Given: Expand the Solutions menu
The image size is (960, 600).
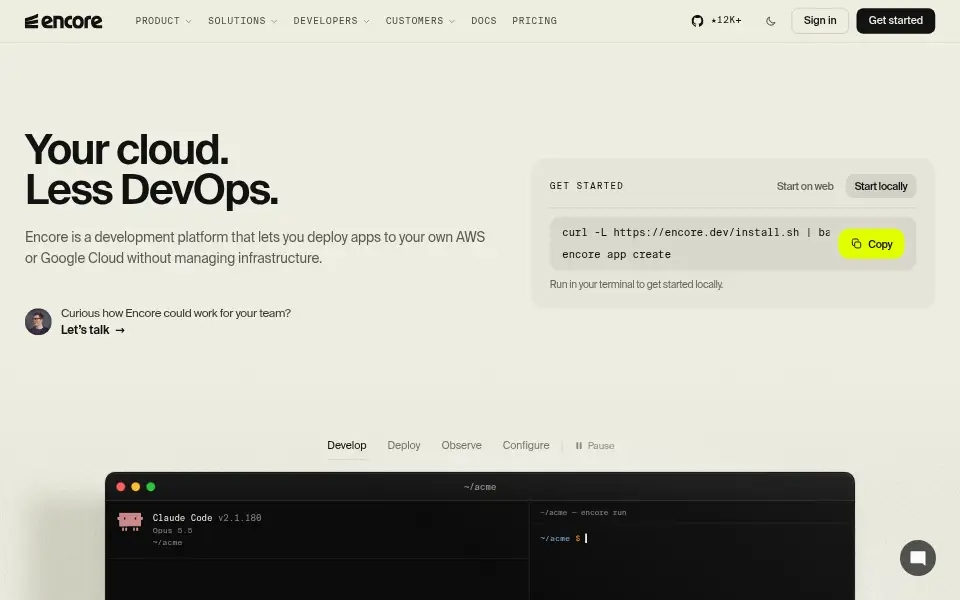Looking at the screenshot, I should (x=242, y=21).
